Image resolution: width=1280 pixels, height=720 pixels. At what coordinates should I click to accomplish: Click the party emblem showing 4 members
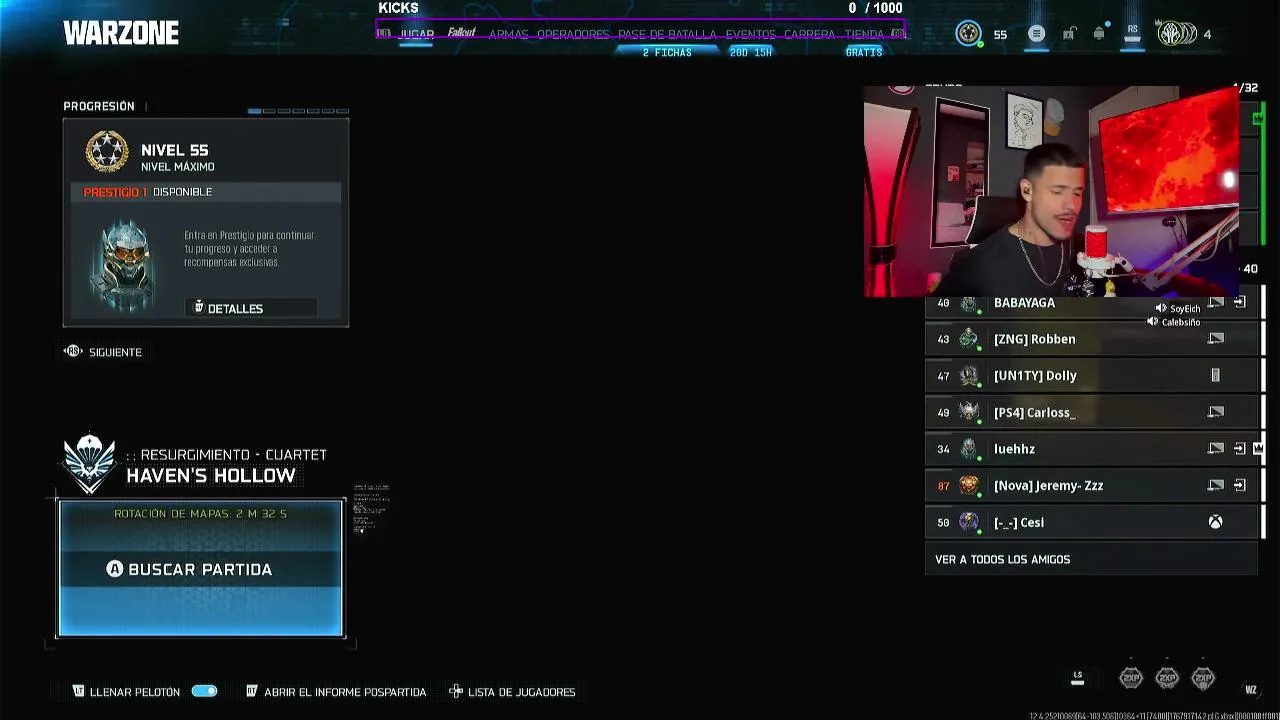coord(1177,34)
